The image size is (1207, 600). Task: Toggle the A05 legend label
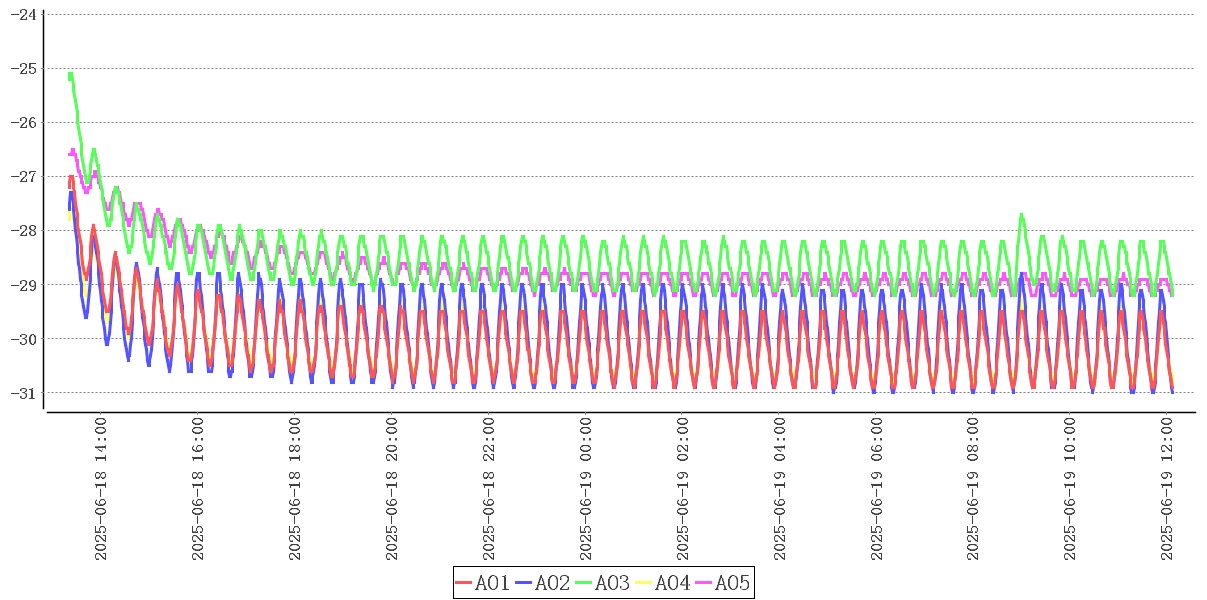[x=732, y=583]
